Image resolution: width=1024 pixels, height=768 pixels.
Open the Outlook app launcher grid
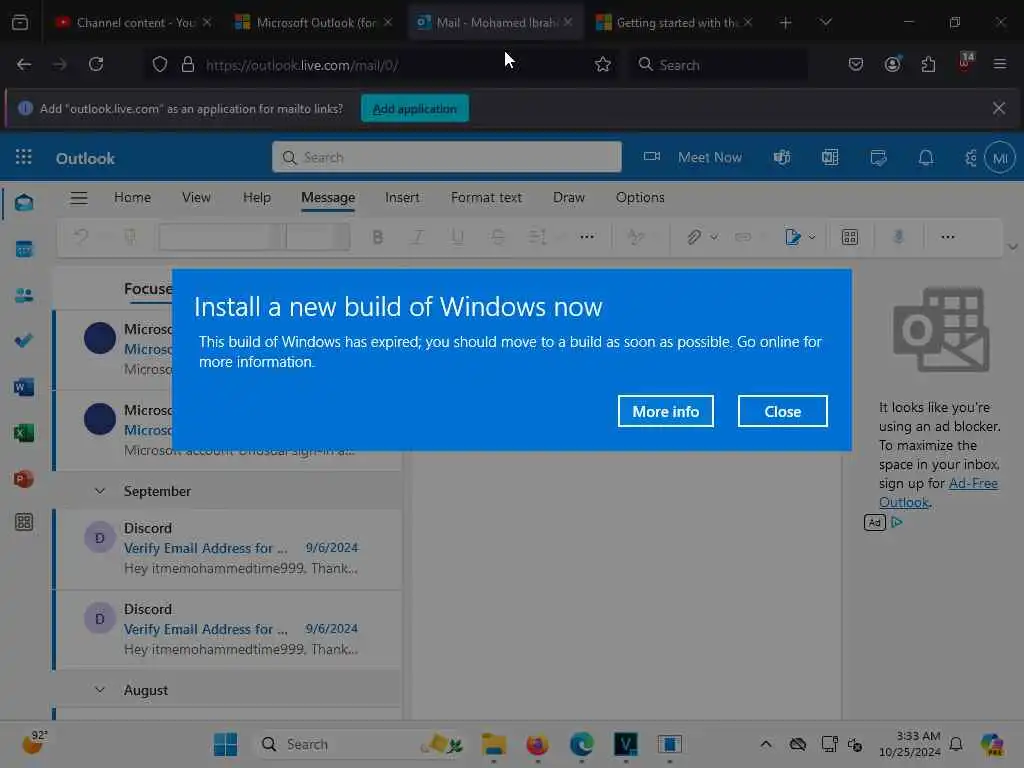(24, 157)
